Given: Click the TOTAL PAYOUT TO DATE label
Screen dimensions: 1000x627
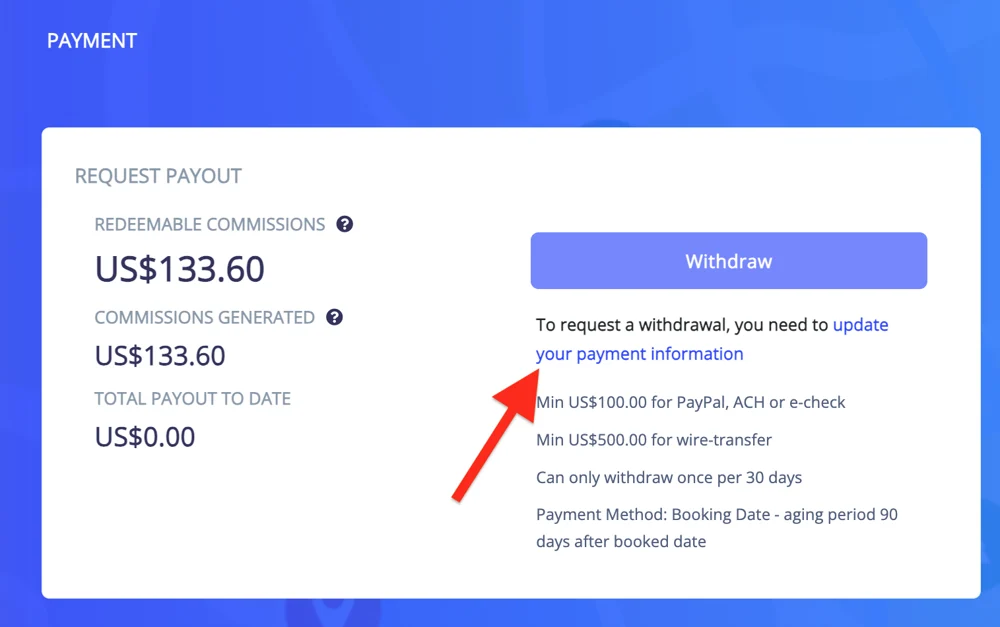Looking at the screenshot, I should click(x=193, y=399).
